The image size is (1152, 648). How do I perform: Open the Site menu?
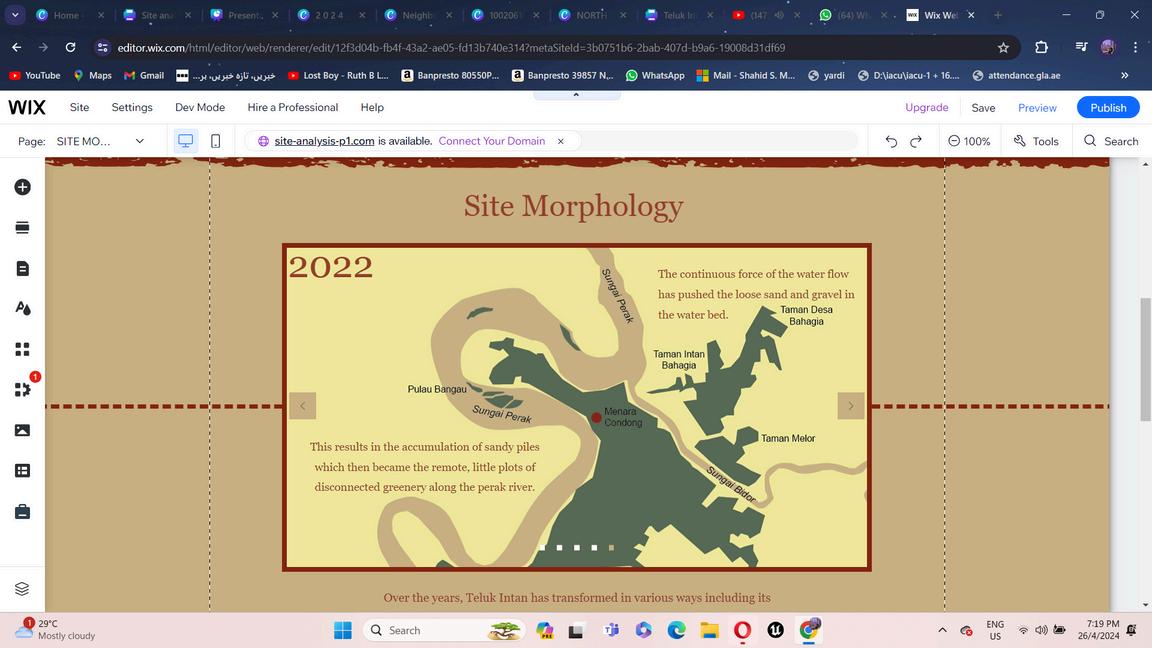(79, 107)
